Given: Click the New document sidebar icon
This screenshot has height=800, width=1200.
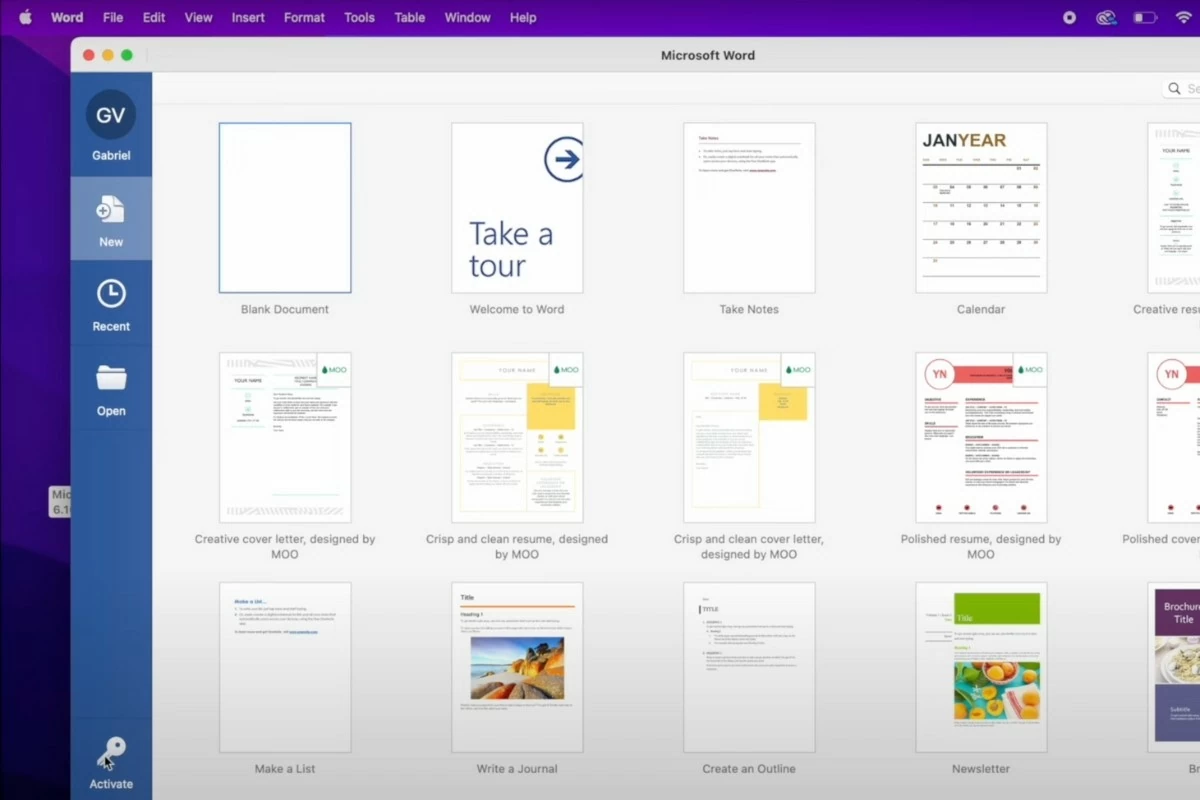Looking at the screenshot, I should coord(111,210).
